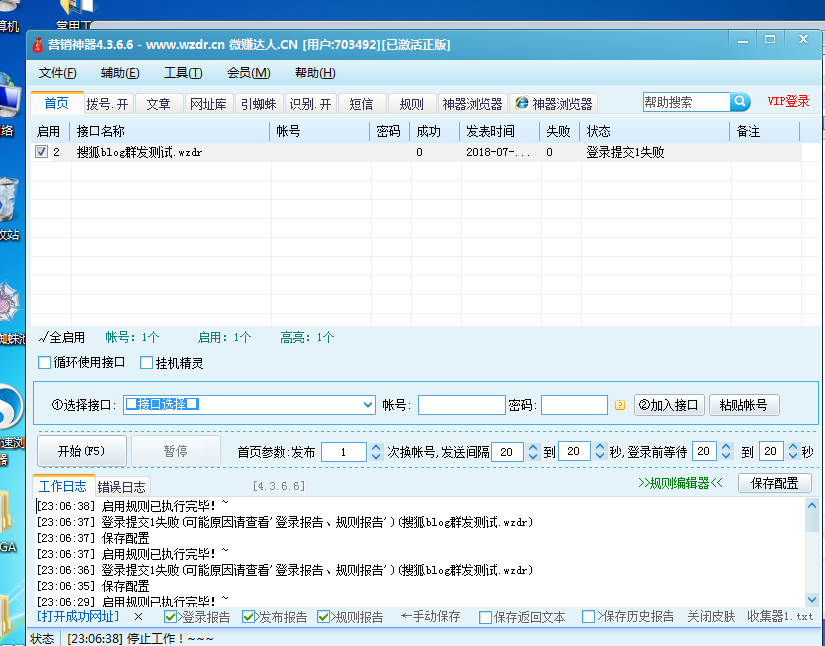Click the 帐号 account input field

coord(461,405)
